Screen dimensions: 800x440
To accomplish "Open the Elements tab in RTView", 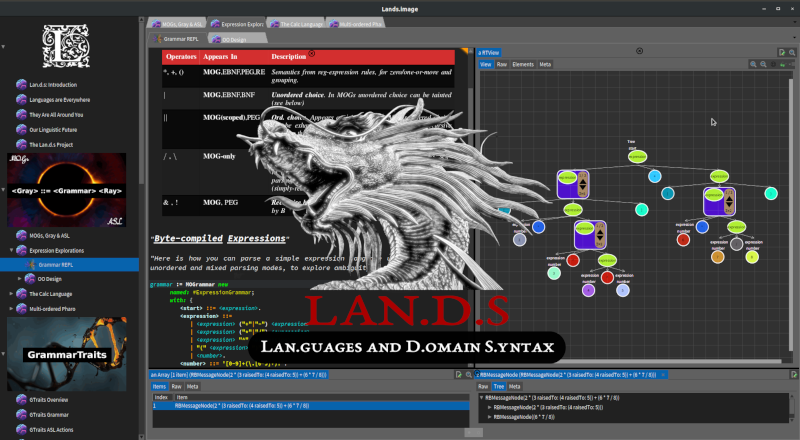I will tap(523, 64).
